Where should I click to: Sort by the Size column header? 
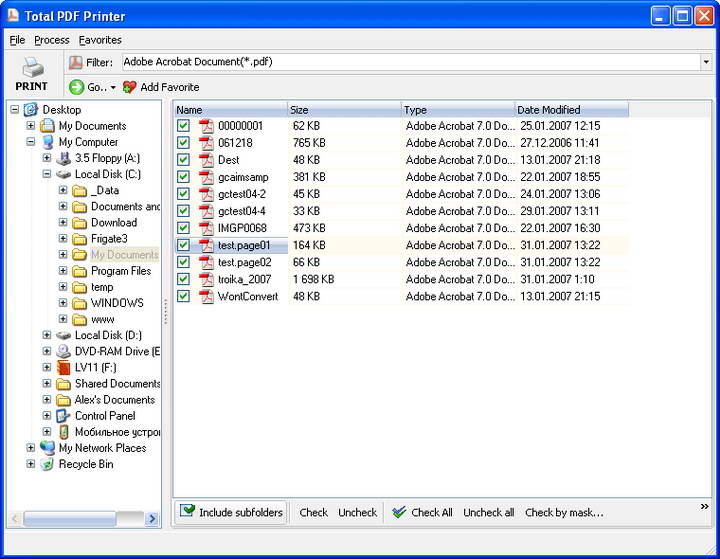344,110
